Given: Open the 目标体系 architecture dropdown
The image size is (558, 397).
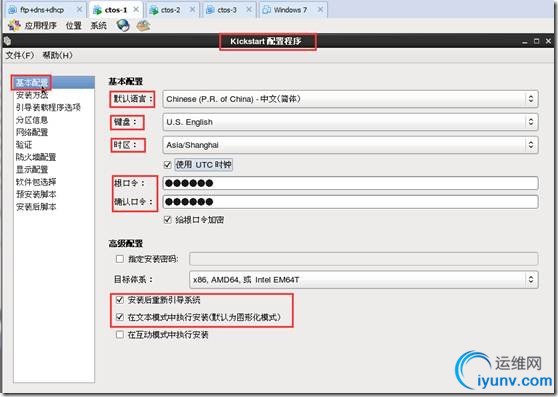Looking at the screenshot, I should [363, 280].
